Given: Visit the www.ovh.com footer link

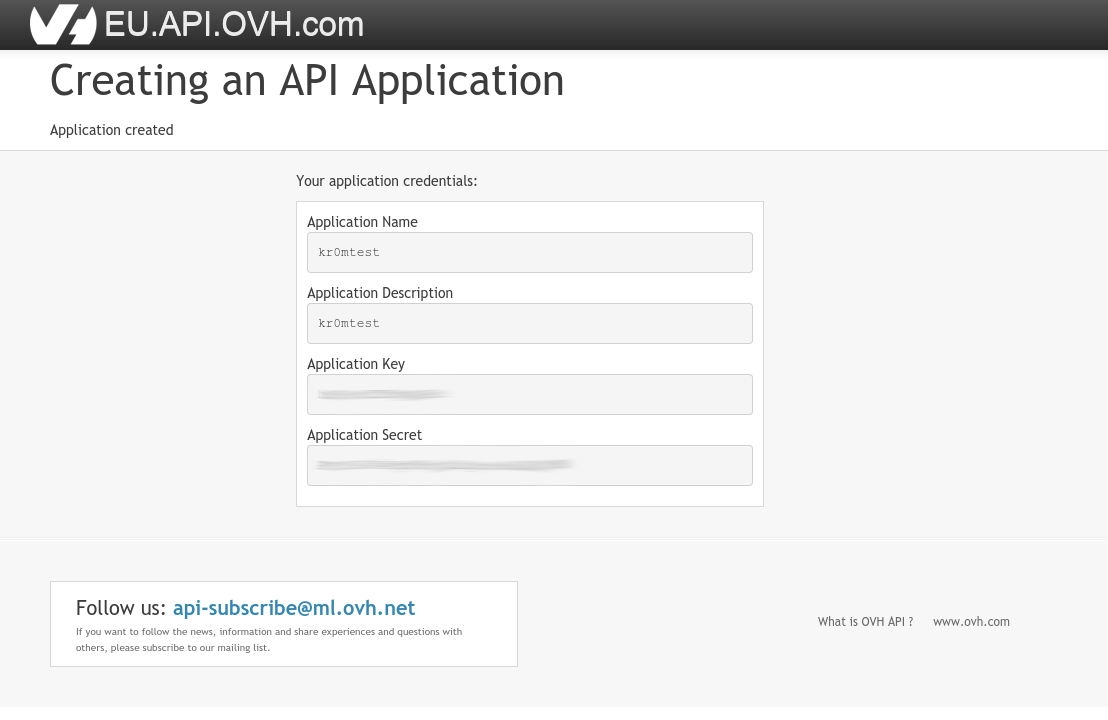Looking at the screenshot, I should click(971, 622).
